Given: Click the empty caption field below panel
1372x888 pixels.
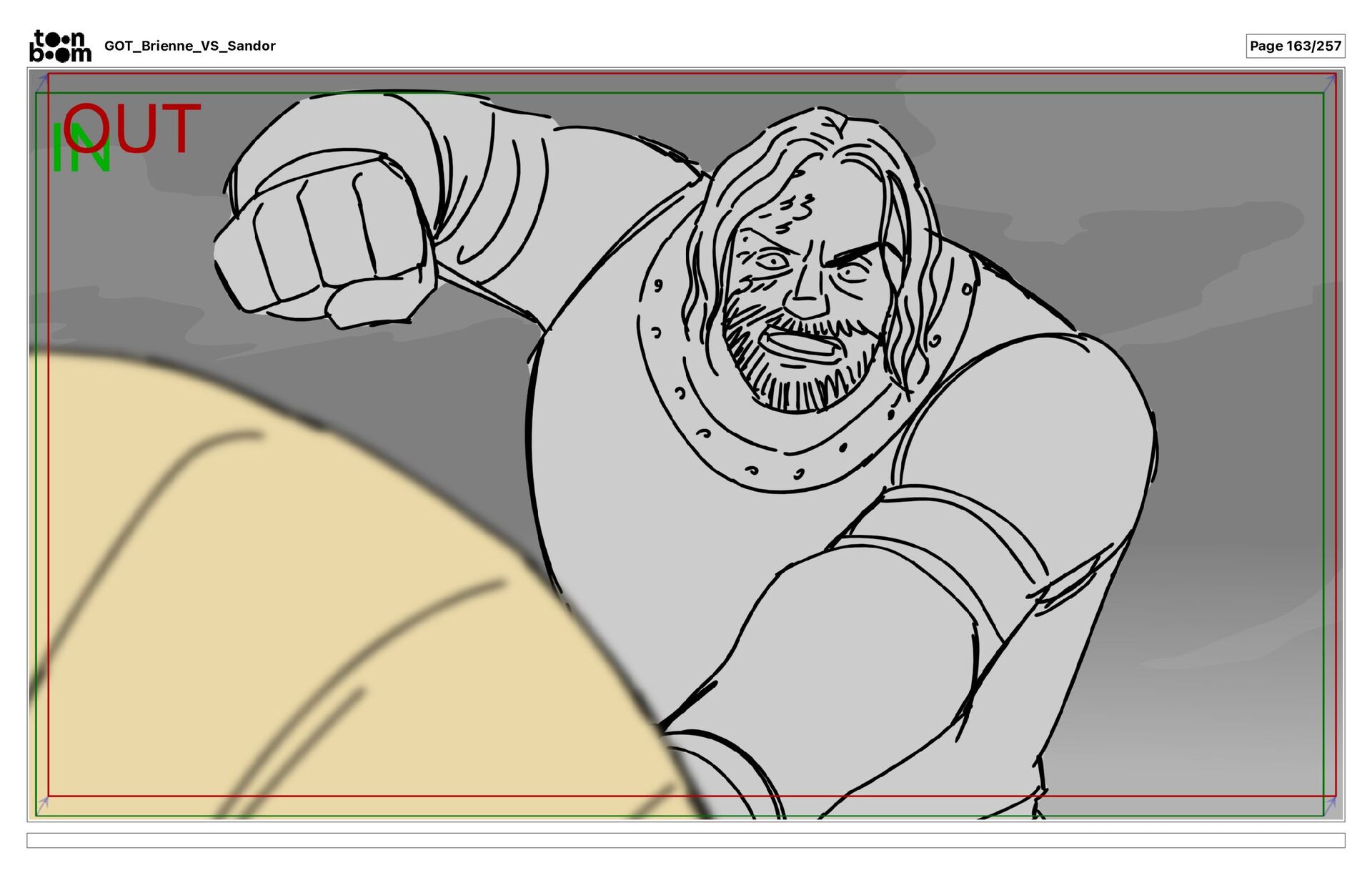Looking at the screenshot, I should [x=685, y=840].
